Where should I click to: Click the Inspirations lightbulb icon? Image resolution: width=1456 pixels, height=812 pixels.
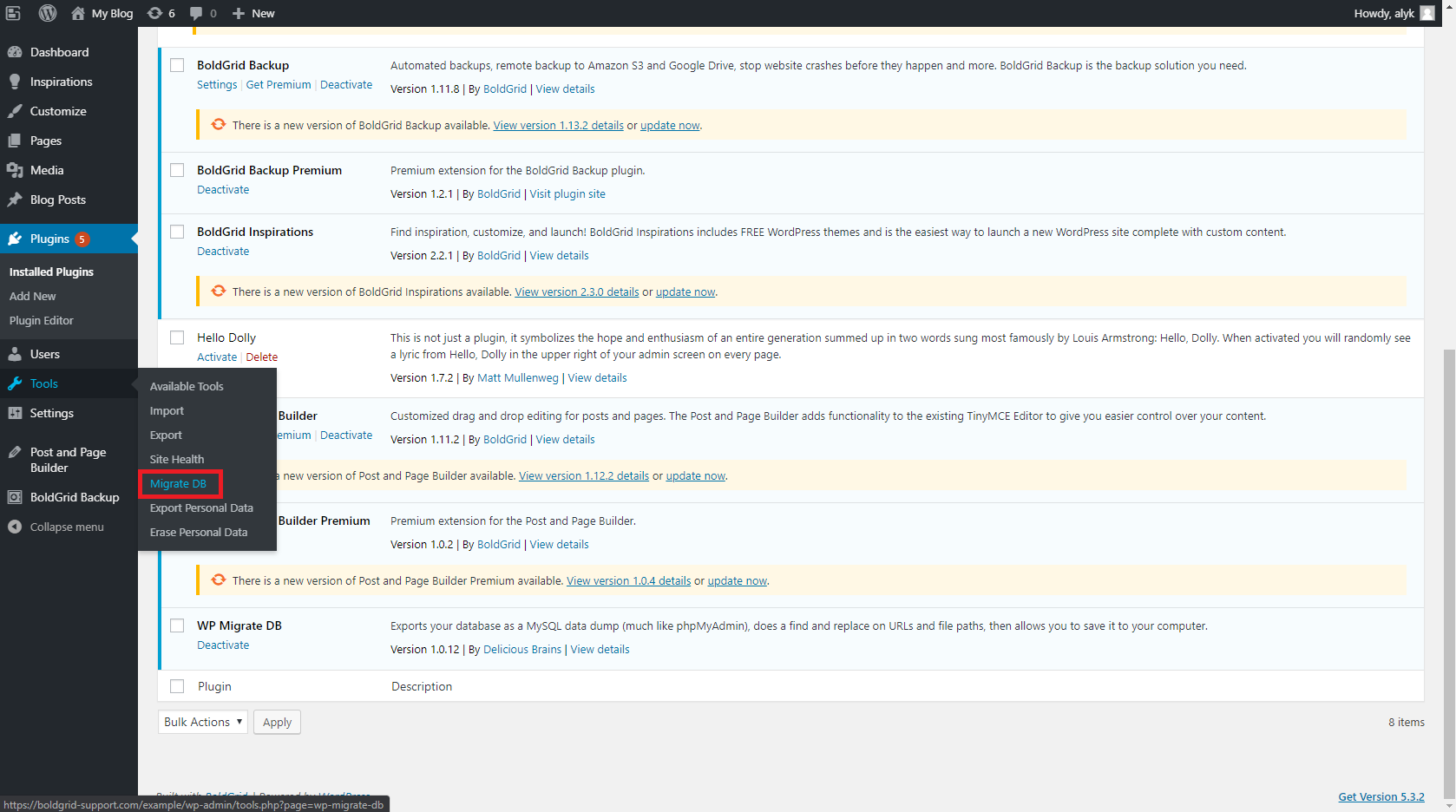click(x=15, y=82)
